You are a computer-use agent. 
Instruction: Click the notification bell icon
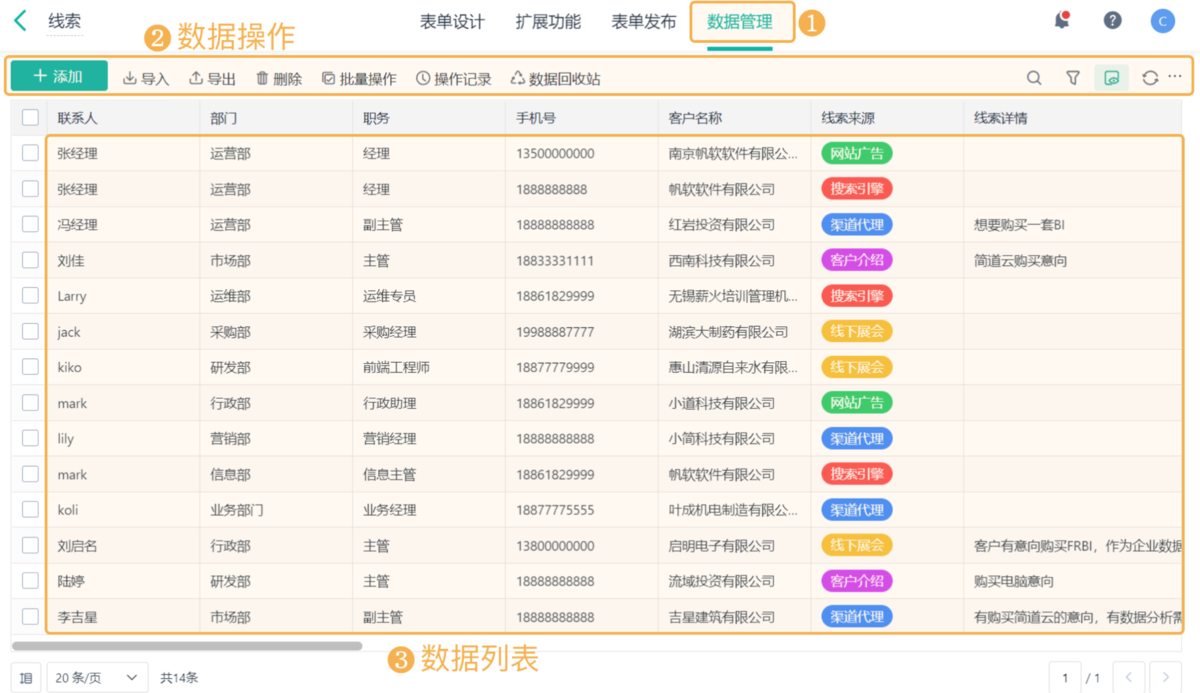(1062, 19)
